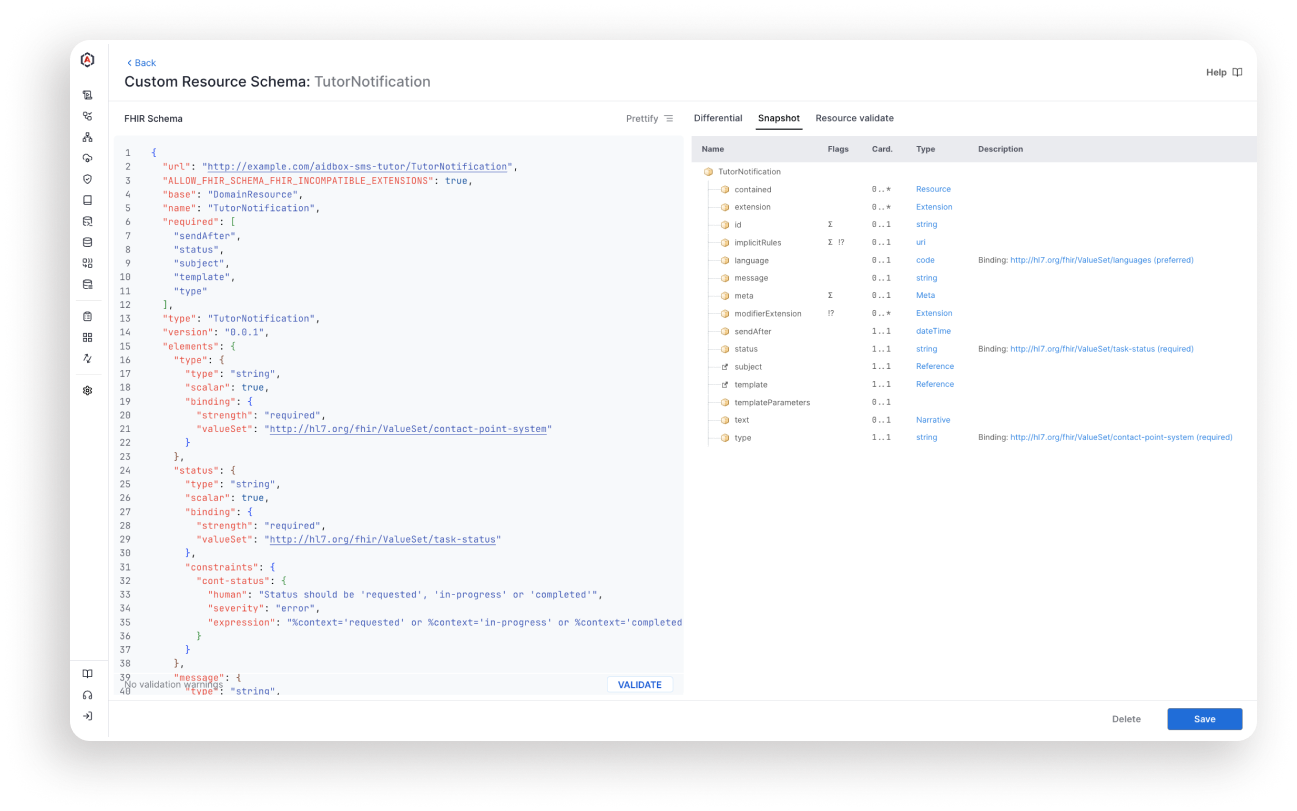Select the templateParameters element row
Image resolution: width=1297 pixels, height=811 pixels.
pos(772,403)
